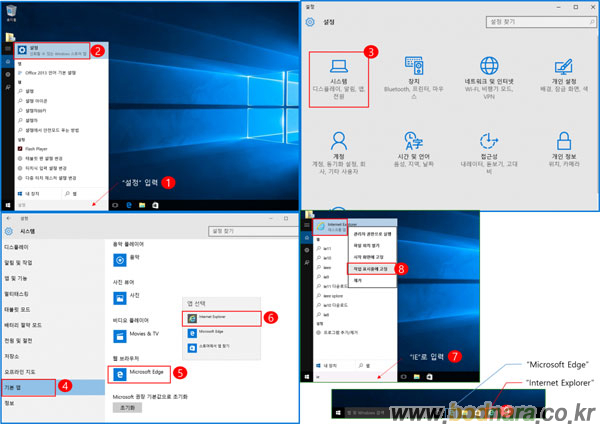Click 제거 in the Internet Explorer context menu
Viewport: 600px width, 424px height.
tap(372, 280)
